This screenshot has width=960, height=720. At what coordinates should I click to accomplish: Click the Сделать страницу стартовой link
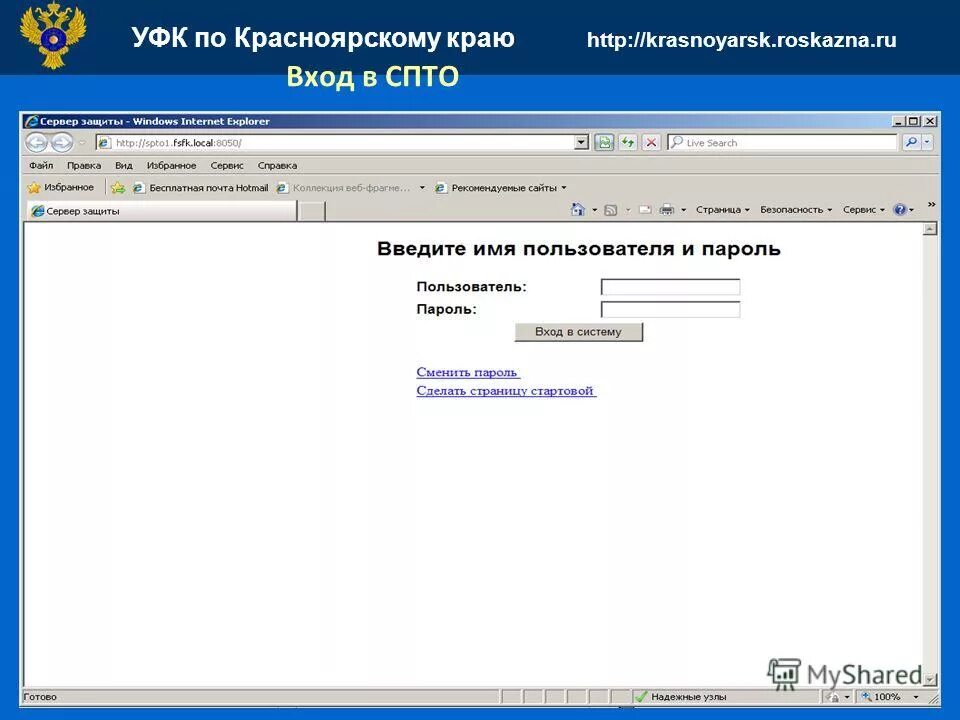pyautogui.click(x=504, y=391)
